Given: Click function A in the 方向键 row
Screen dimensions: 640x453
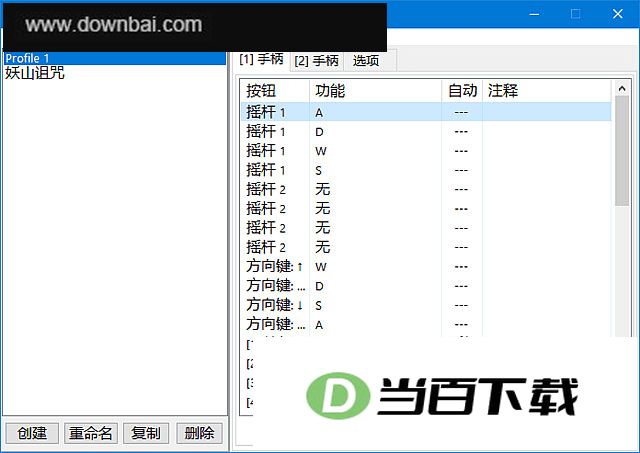Looking at the screenshot, I should [x=319, y=325].
